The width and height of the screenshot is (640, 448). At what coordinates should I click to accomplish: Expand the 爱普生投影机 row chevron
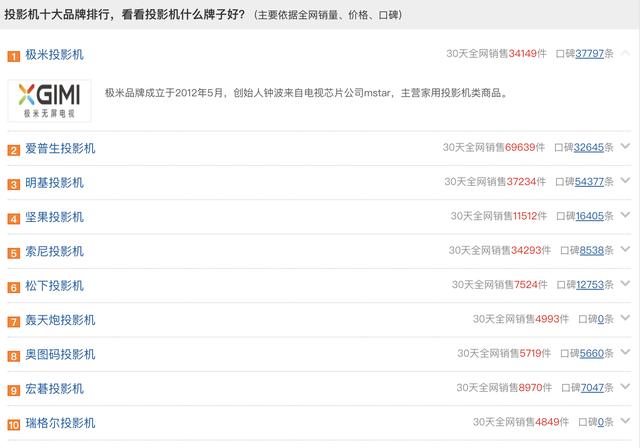tap(625, 146)
